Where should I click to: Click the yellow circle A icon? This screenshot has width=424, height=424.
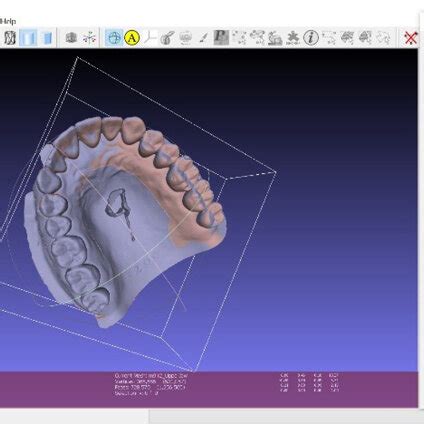[x=132, y=38]
